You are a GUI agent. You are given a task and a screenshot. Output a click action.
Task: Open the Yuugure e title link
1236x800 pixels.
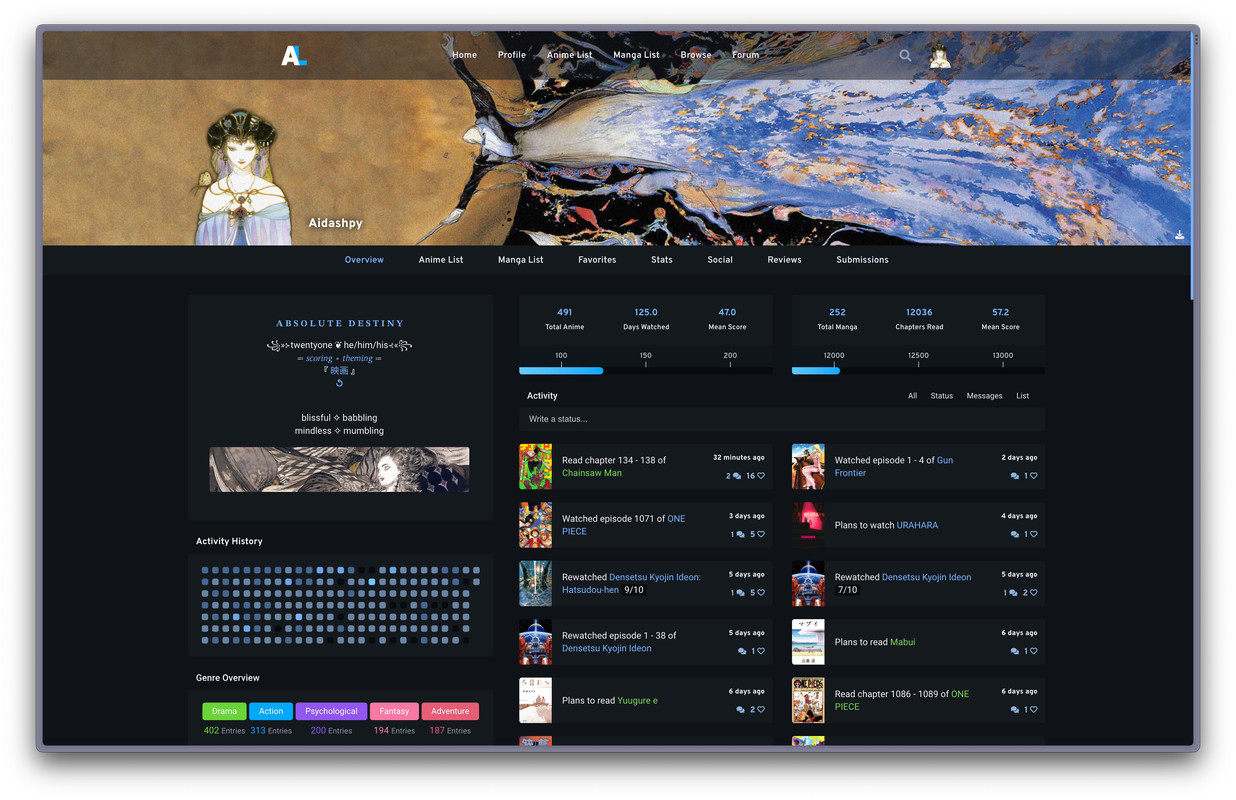638,701
